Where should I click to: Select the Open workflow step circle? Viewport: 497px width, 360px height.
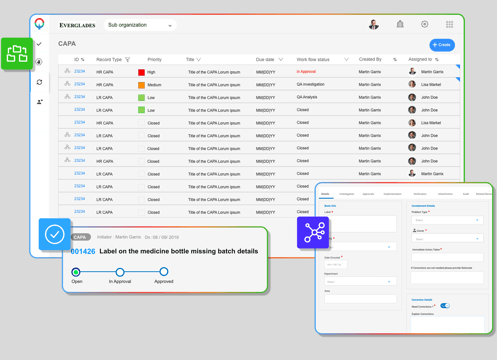point(76,272)
